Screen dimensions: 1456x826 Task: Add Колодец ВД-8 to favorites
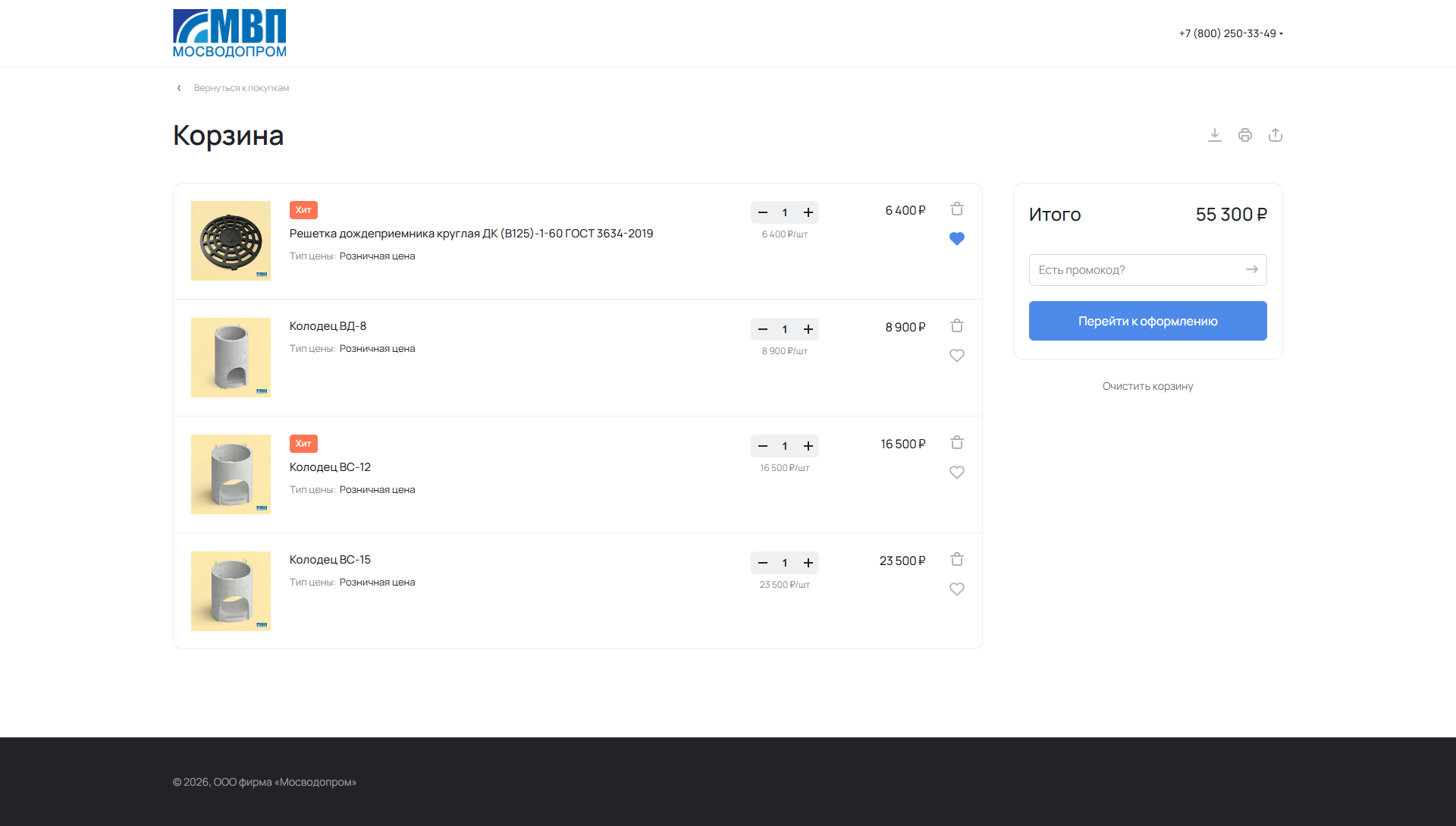(x=956, y=356)
